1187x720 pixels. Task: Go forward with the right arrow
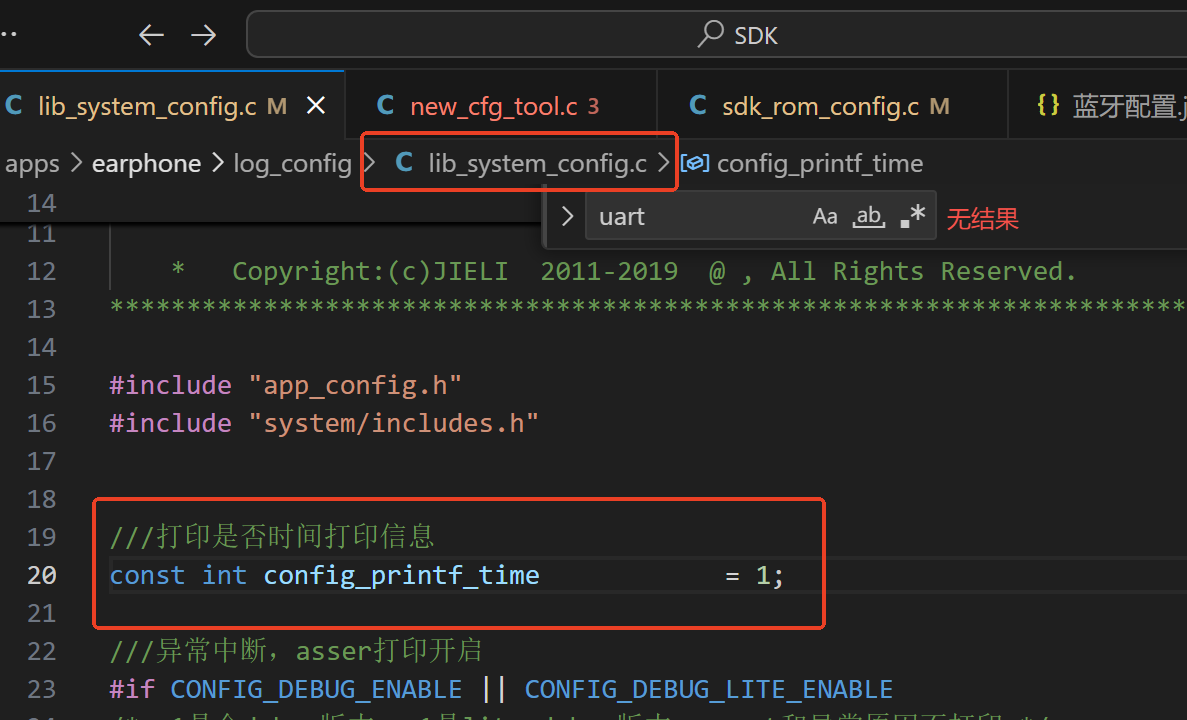[x=203, y=35]
